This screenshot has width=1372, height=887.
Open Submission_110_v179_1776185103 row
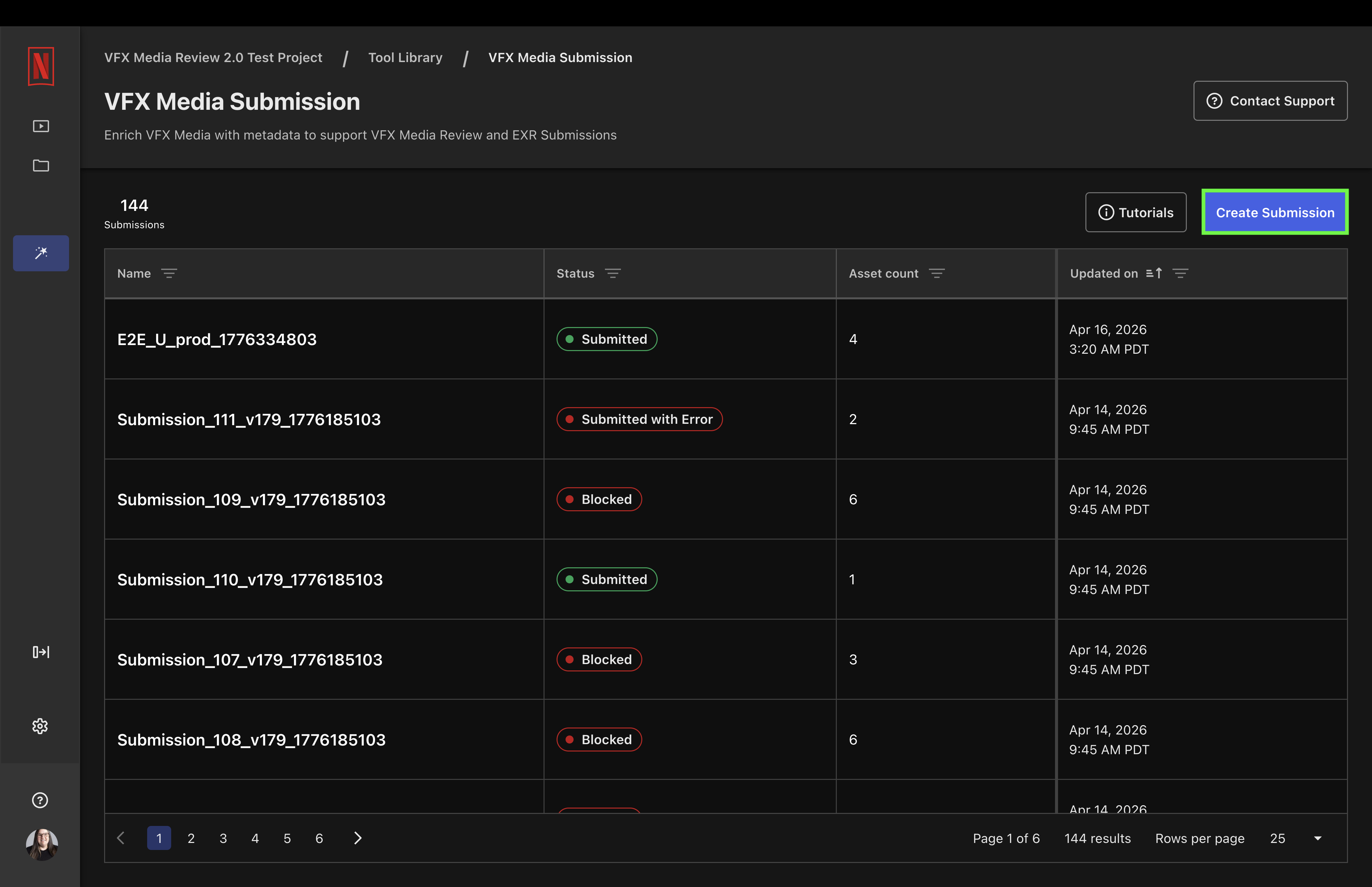pos(725,579)
